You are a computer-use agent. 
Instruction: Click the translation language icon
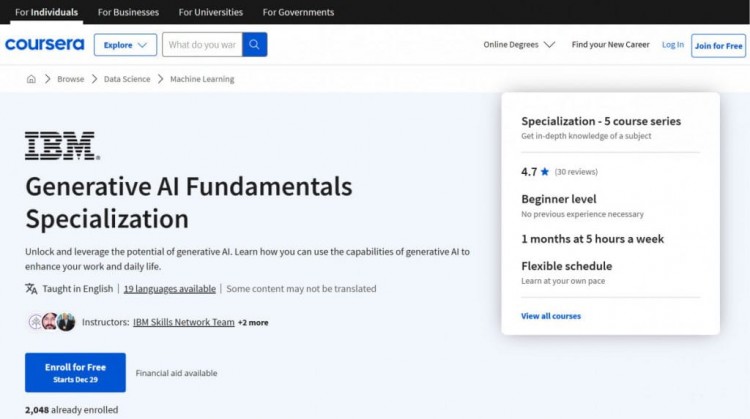pos(31,289)
